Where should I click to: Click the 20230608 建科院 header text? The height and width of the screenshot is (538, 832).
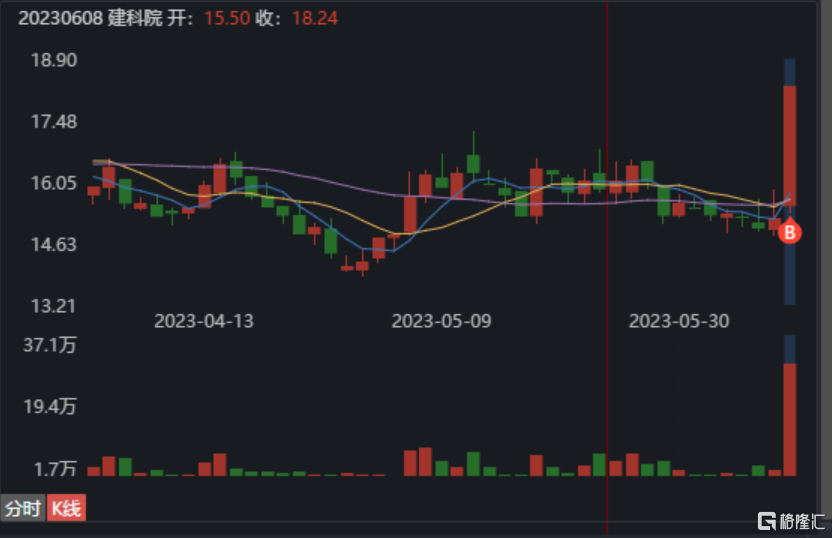click(90, 18)
